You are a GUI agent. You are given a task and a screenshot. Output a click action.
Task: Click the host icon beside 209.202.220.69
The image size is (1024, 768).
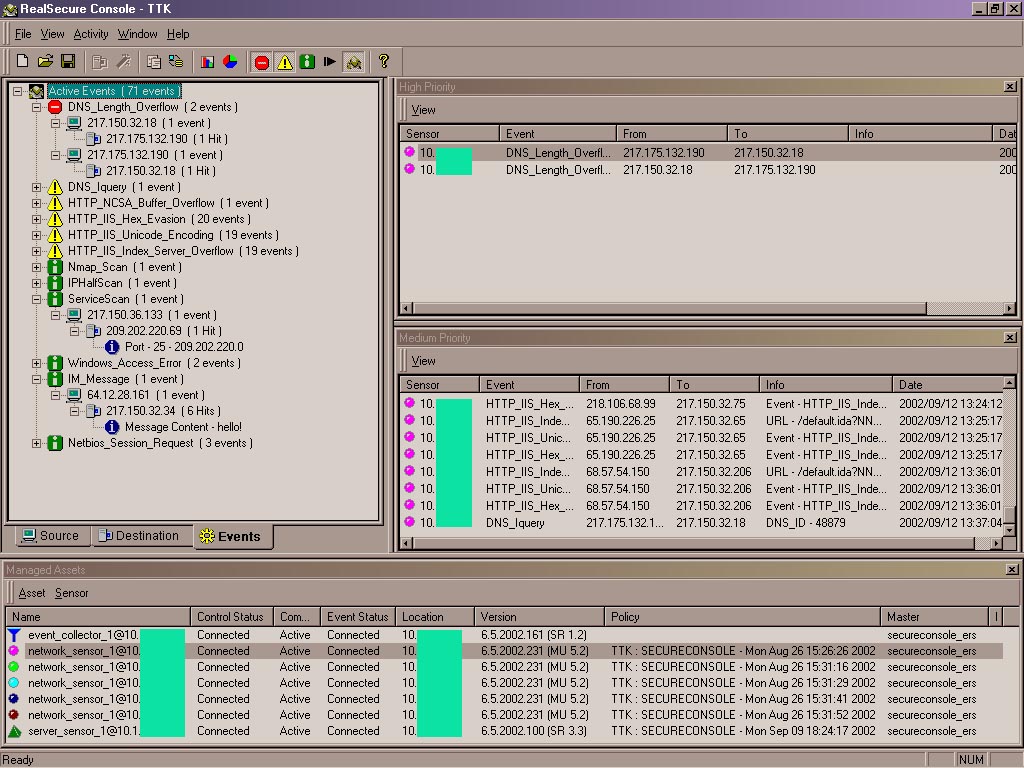[x=94, y=331]
